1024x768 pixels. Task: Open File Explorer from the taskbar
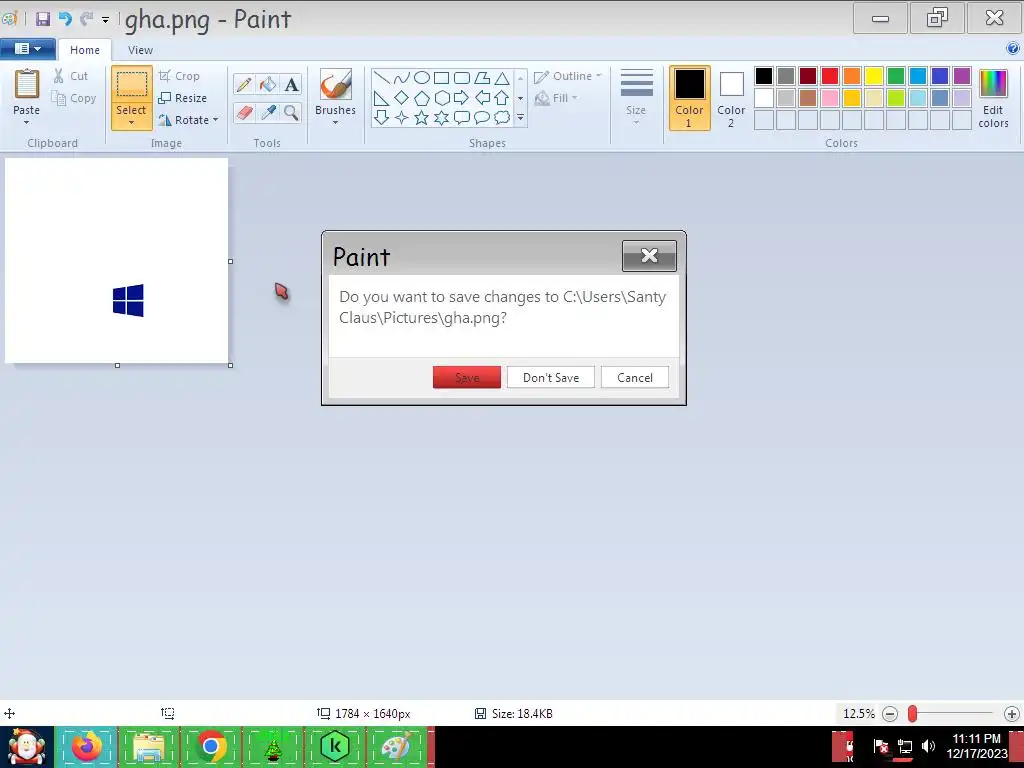tap(149, 746)
